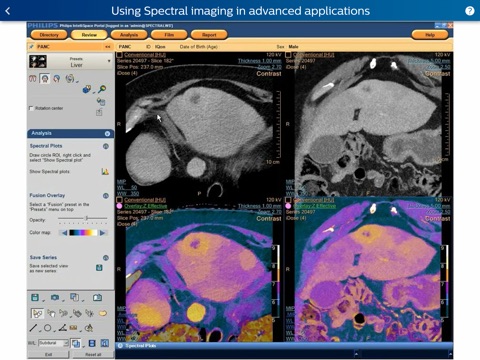Viewport: 480px width, 360px height.
Task: Toggle magenta overlay dot in bottom-right view
Action: click(288, 206)
